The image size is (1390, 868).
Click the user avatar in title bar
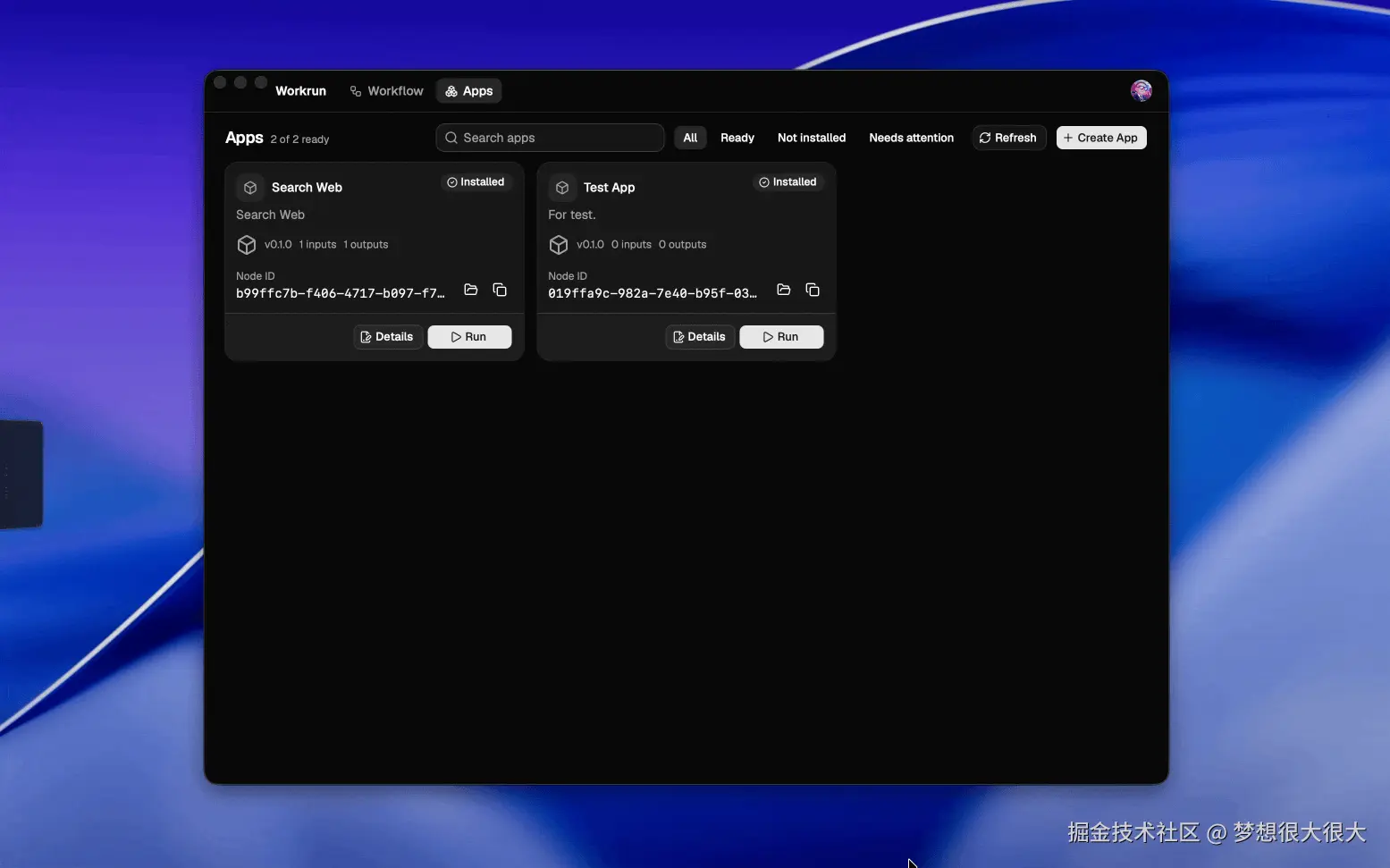point(1141,90)
